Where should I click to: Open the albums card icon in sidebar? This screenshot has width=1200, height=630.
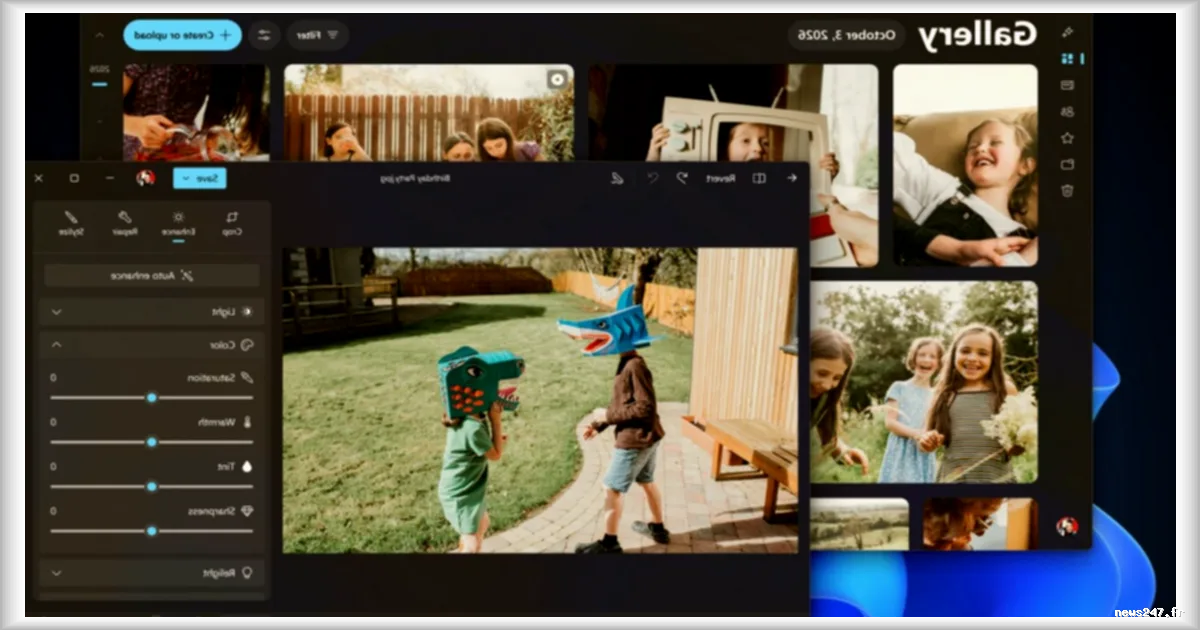click(1067, 85)
